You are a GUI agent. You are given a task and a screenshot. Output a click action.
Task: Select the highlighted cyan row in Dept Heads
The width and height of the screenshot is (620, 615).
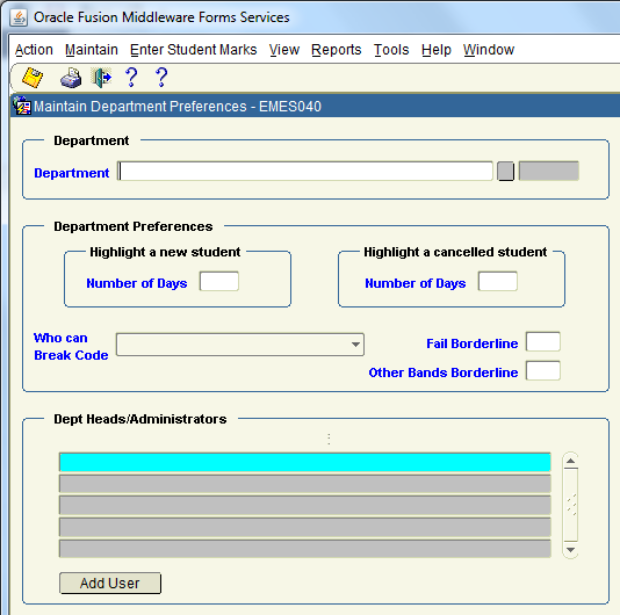tap(305, 462)
